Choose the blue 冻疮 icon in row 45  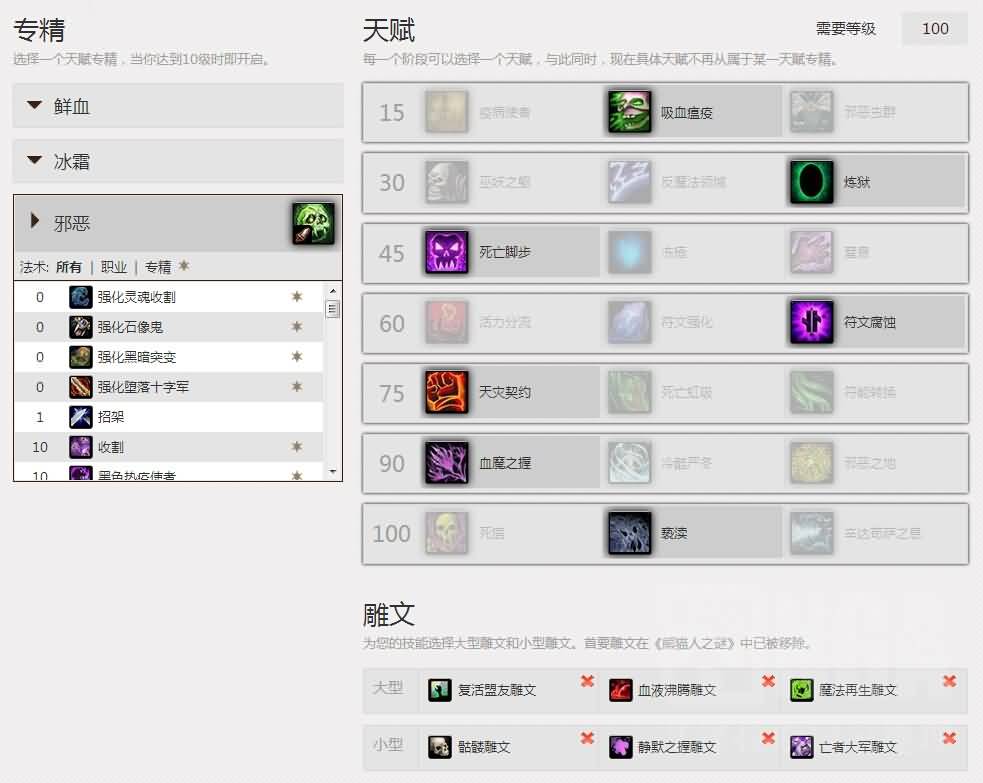629,252
